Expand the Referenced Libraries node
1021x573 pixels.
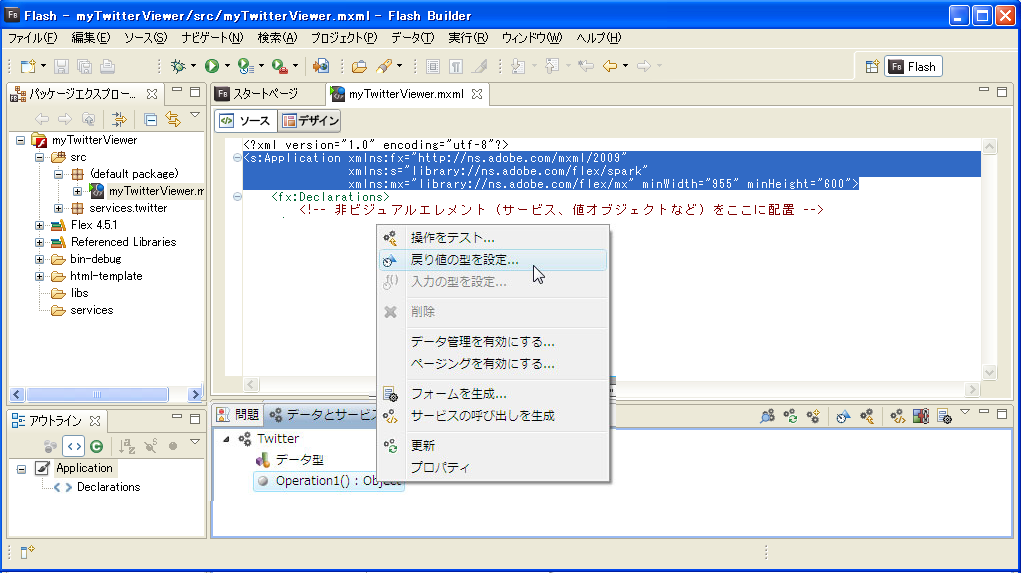40,242
